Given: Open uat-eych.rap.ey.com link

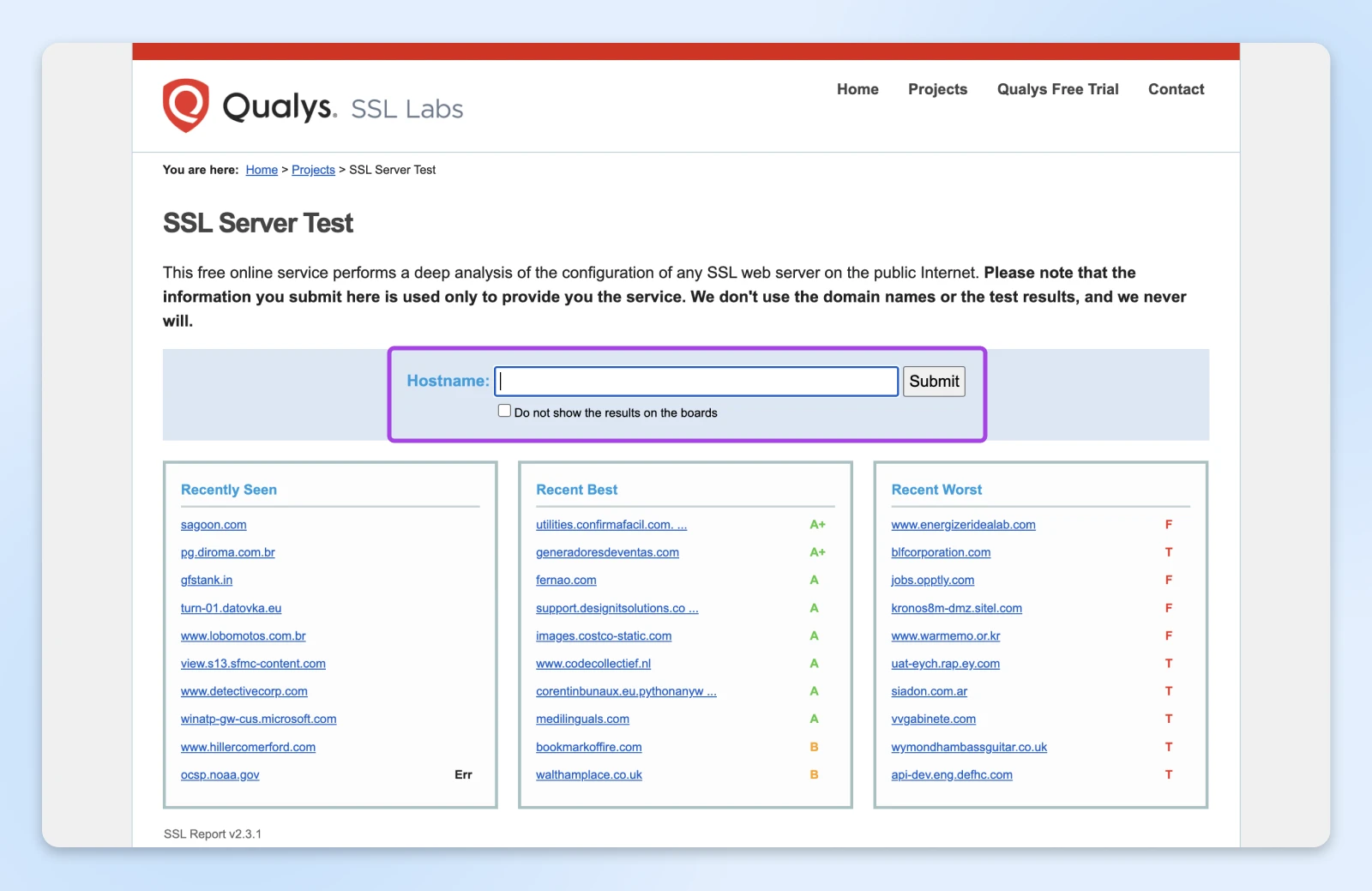Looking at the screenshot, I should (x=945, y=664).
